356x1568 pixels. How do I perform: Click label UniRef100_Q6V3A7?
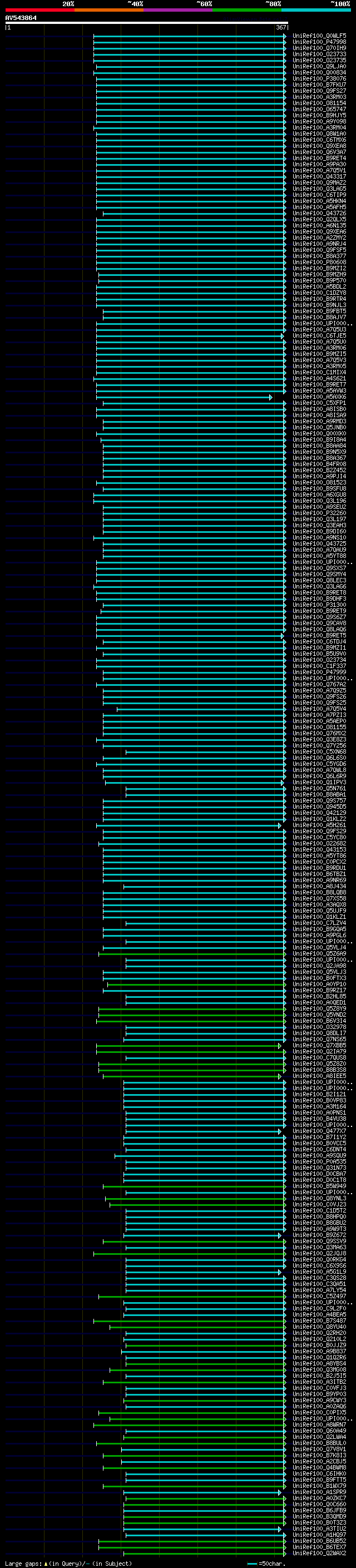[319, 152]
